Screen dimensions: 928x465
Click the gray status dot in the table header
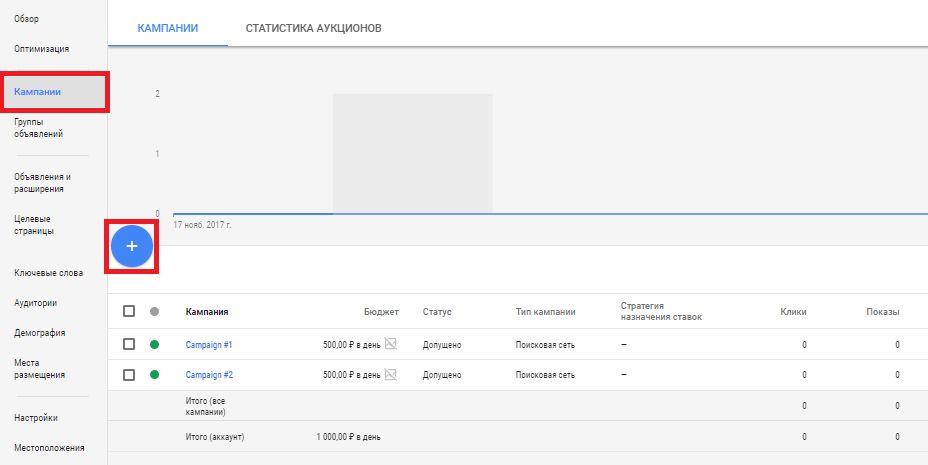tap(154, 312)
